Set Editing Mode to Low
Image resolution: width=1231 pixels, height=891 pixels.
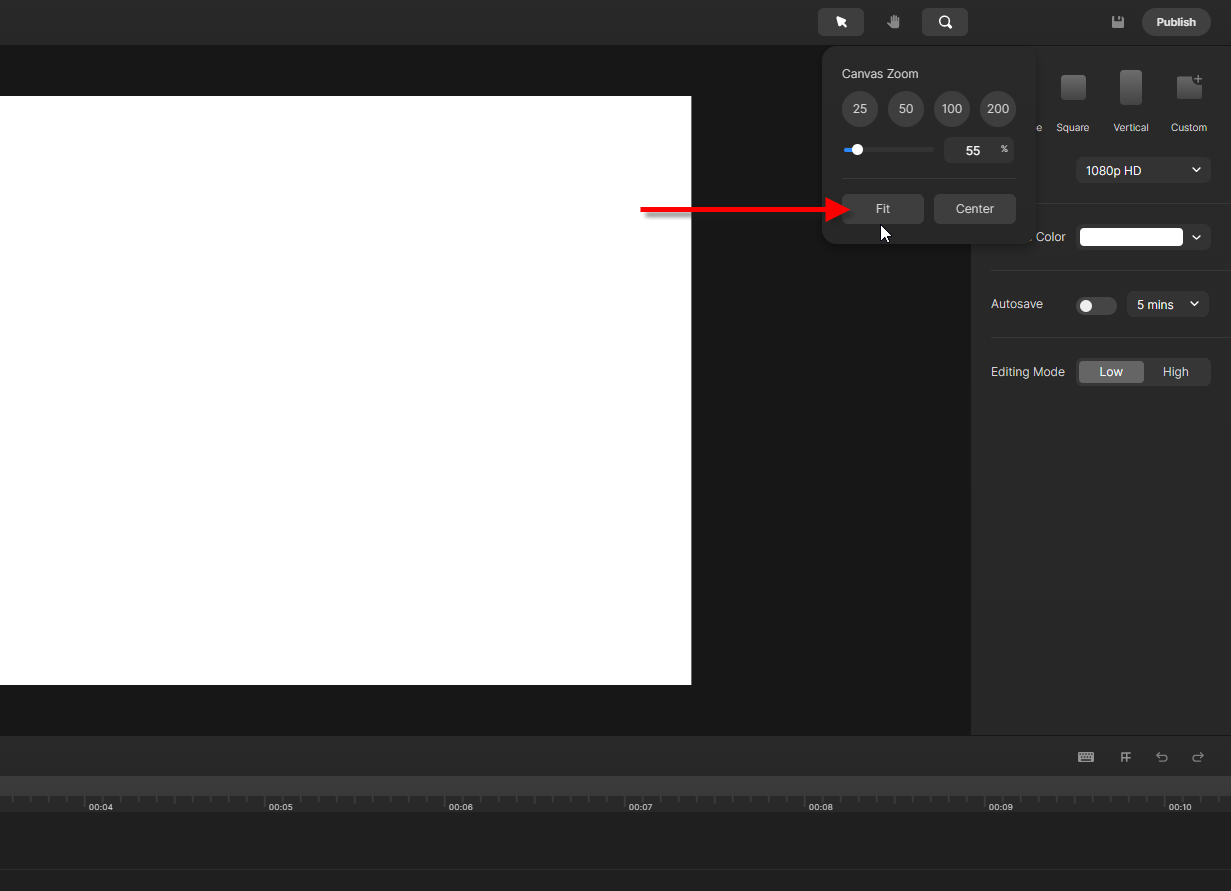pos(1111,372)
